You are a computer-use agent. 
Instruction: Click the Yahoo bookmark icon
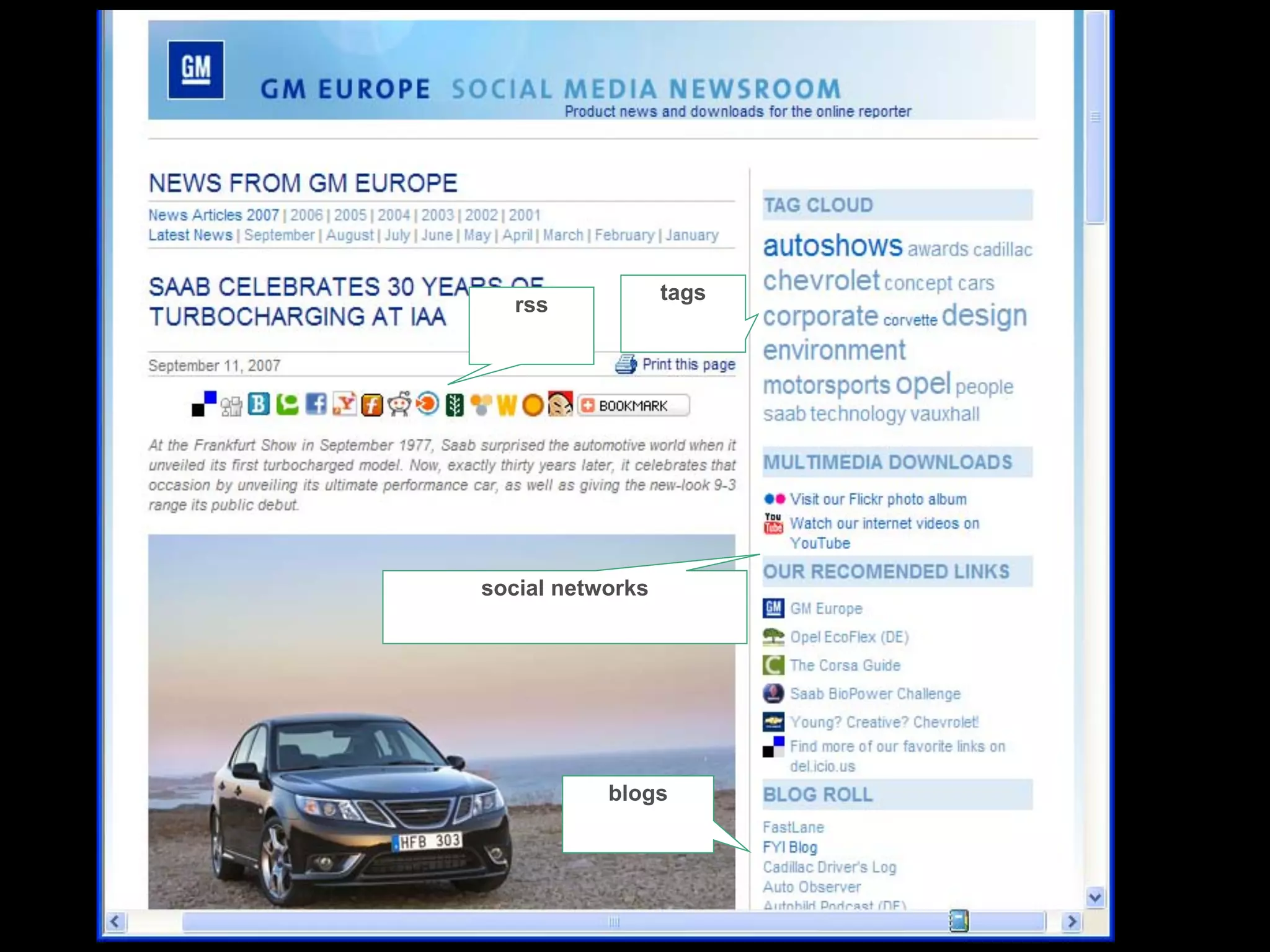[x=344, y=404]
